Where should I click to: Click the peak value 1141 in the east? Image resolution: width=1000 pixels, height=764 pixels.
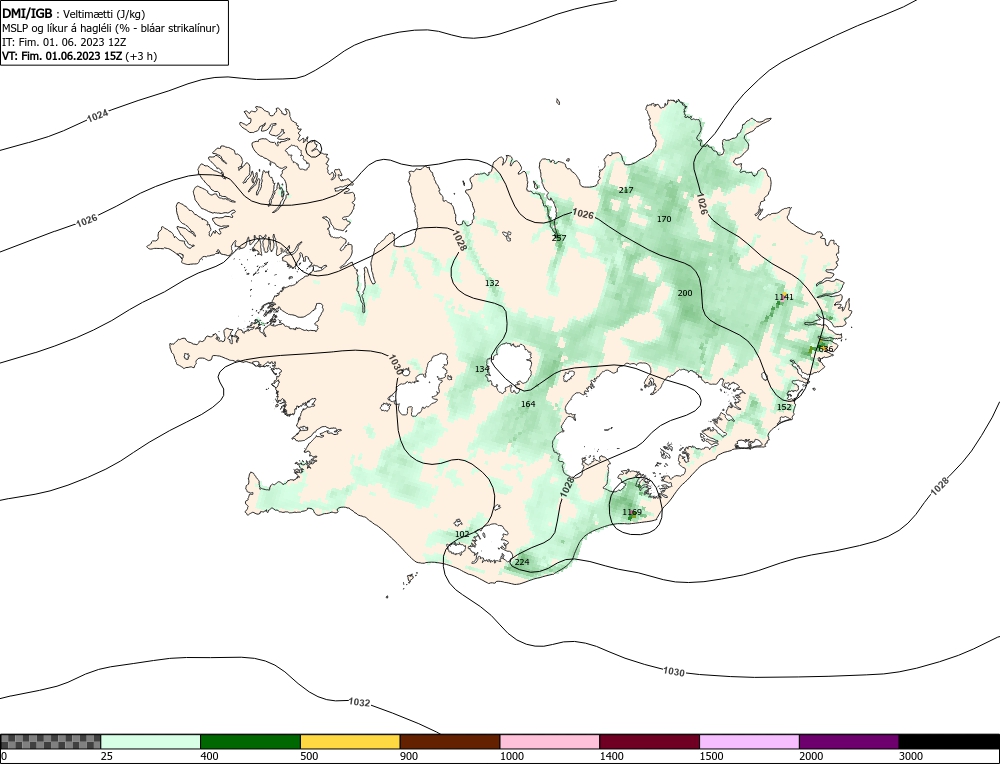click(x=784, y=297)
